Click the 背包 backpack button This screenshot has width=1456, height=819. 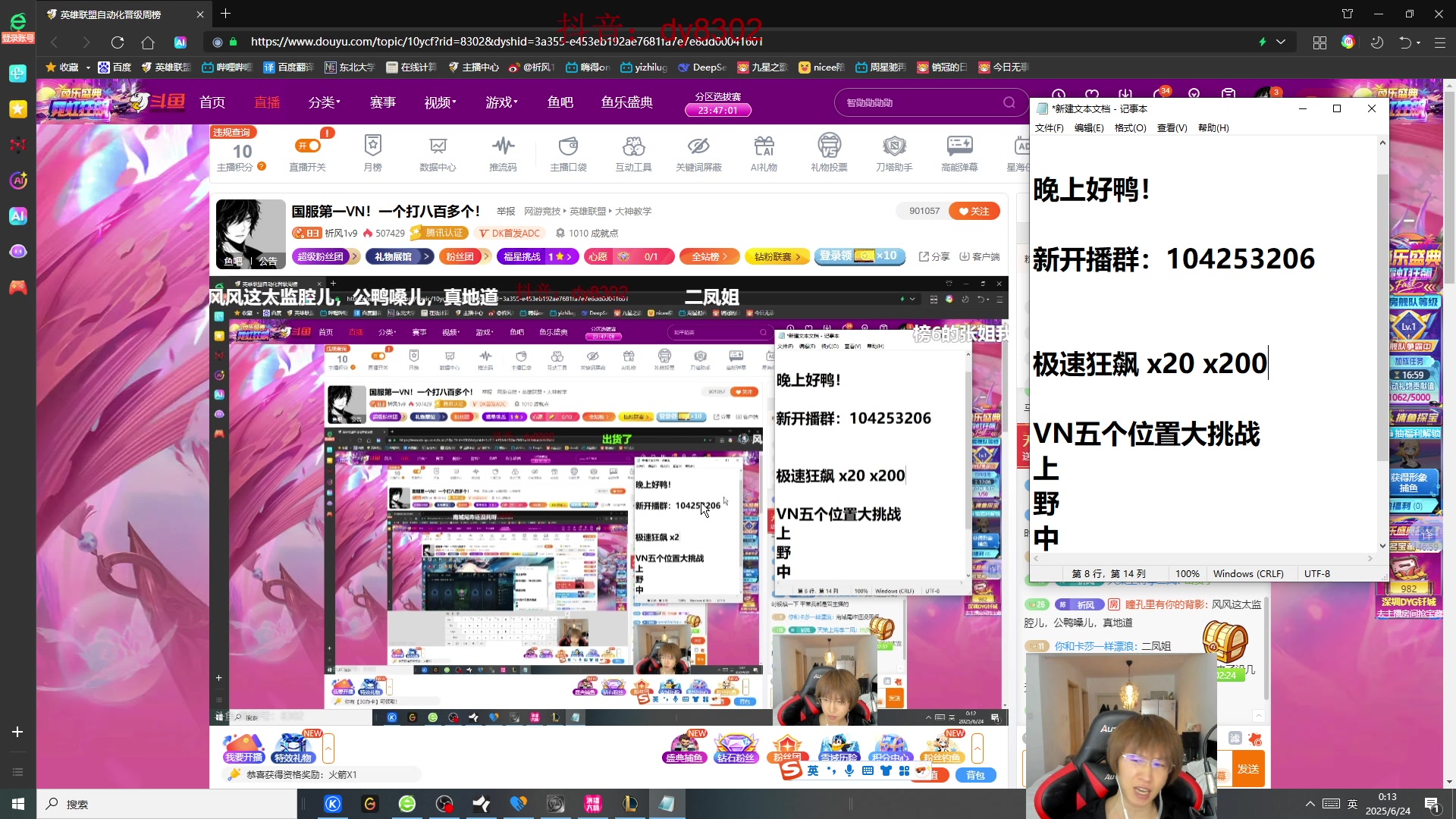975,775
